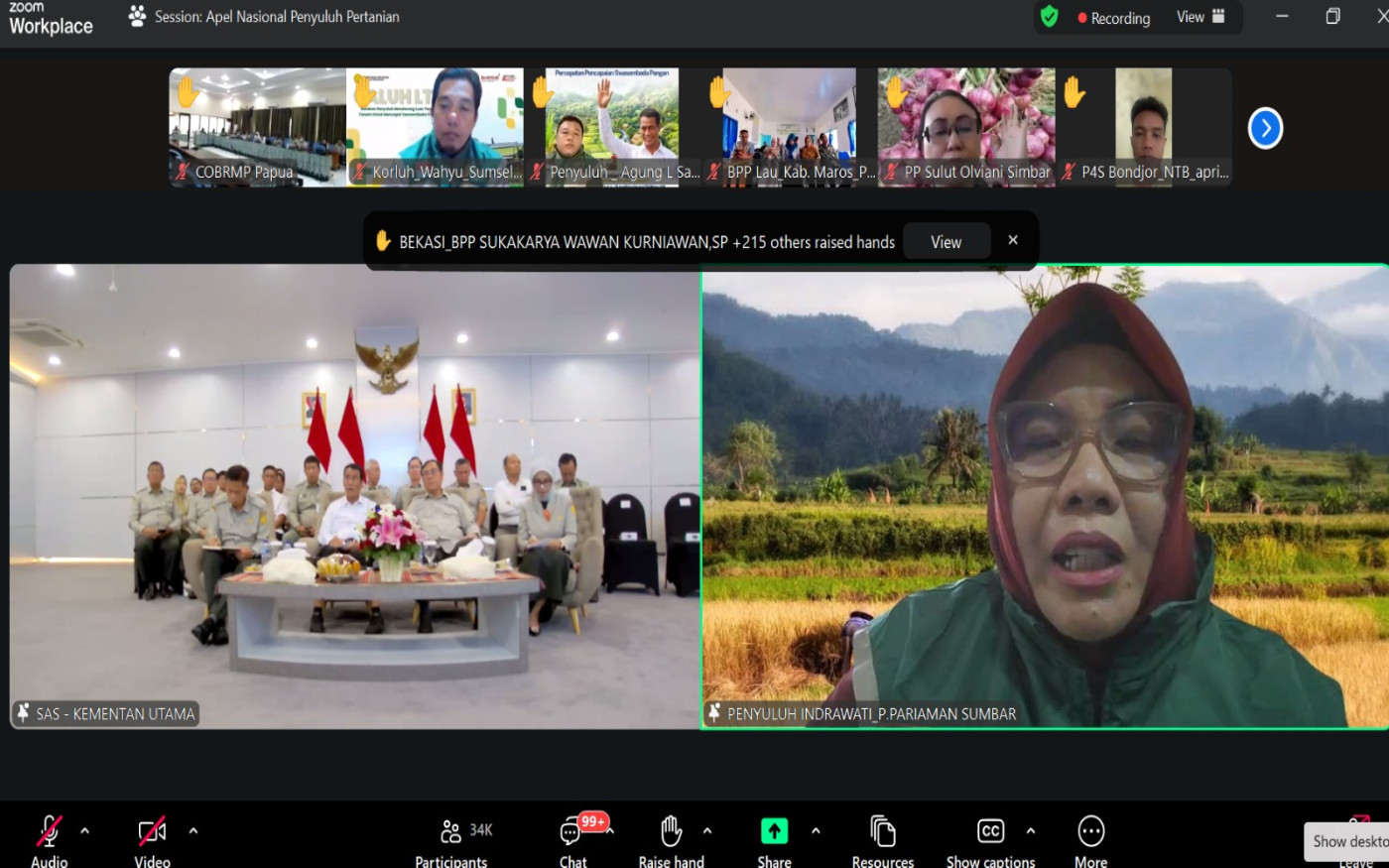The width and height of the screenshot is (1389, 868).
Task: Expand video options arrow beside Video
Action: coord(193,830)
